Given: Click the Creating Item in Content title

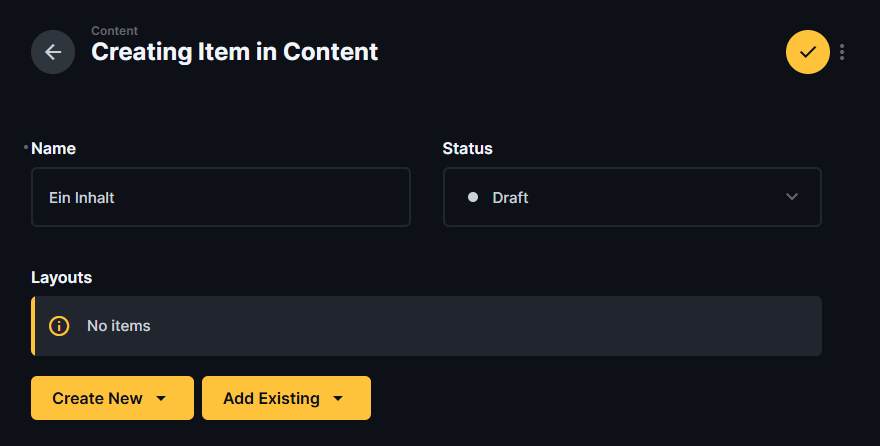Looking at the screenshot, I should click(235, 52).
